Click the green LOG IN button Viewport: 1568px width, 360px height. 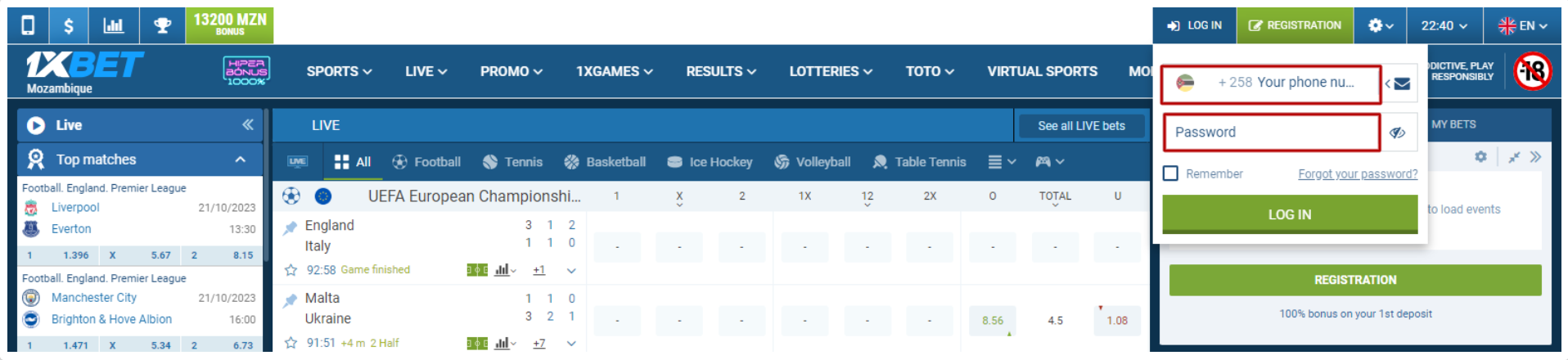1289,214
